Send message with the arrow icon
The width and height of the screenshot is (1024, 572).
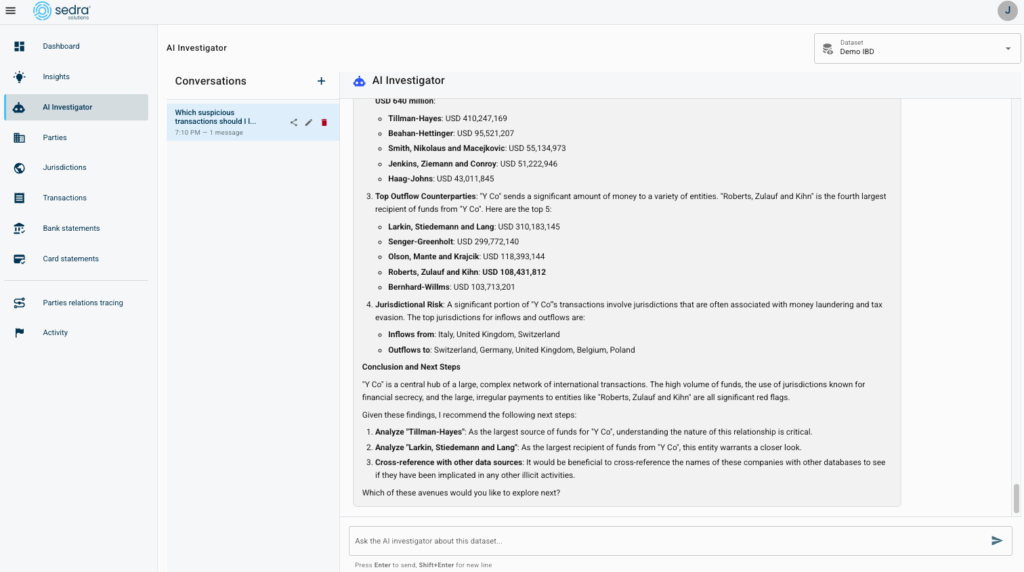pos(996,540)
